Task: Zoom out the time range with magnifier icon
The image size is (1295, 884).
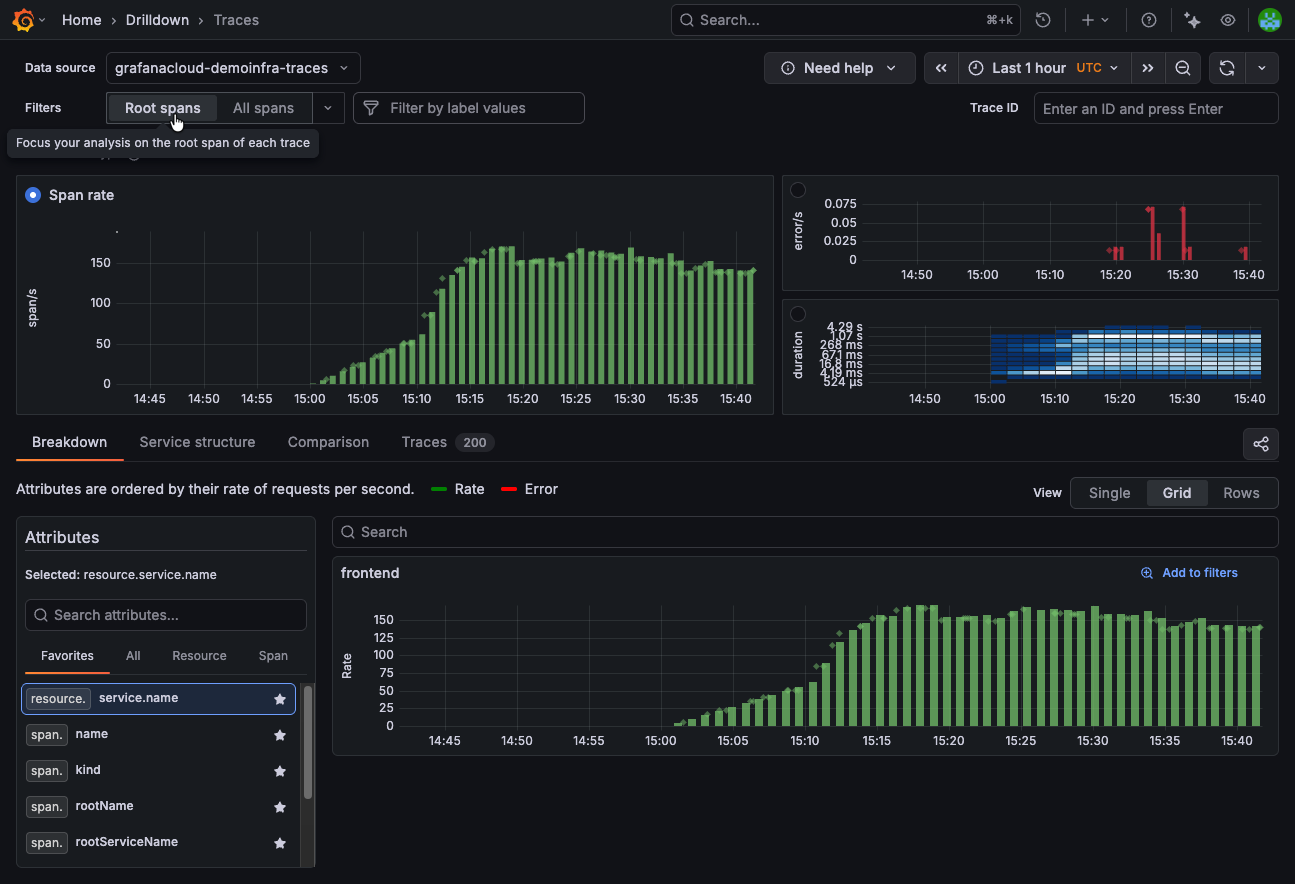Action: (x=1183, y=67)
